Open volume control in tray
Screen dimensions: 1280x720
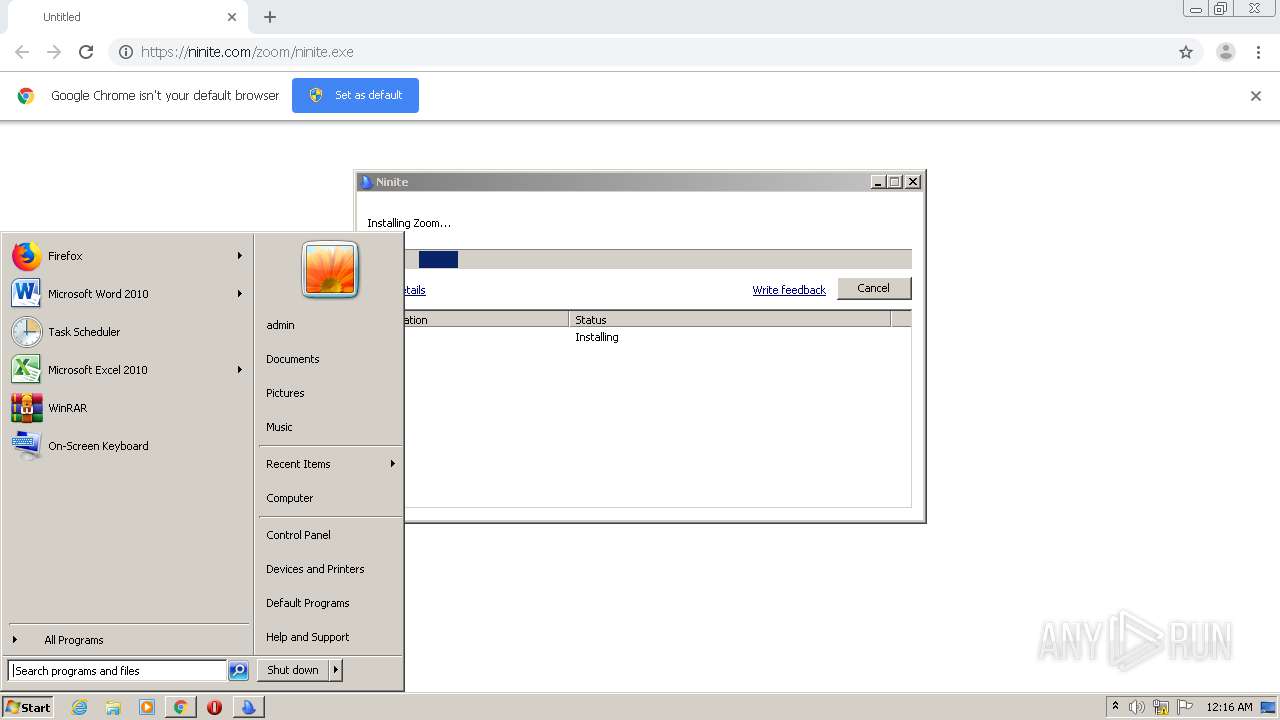[x=1137, y=707]
